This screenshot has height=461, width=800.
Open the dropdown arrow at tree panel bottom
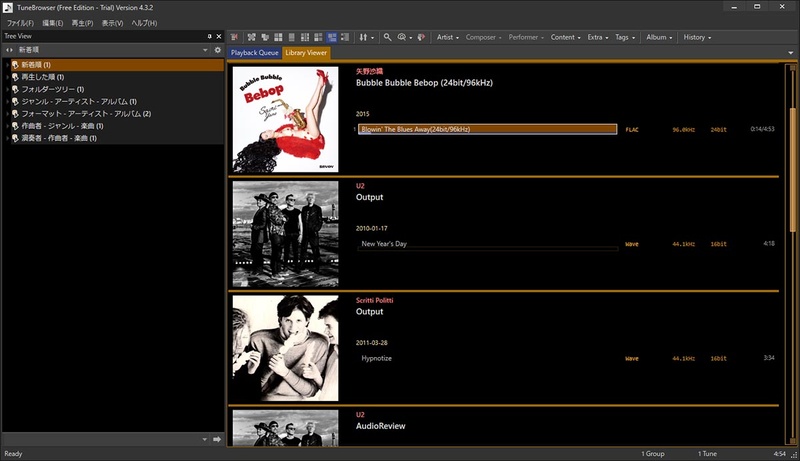205,439
